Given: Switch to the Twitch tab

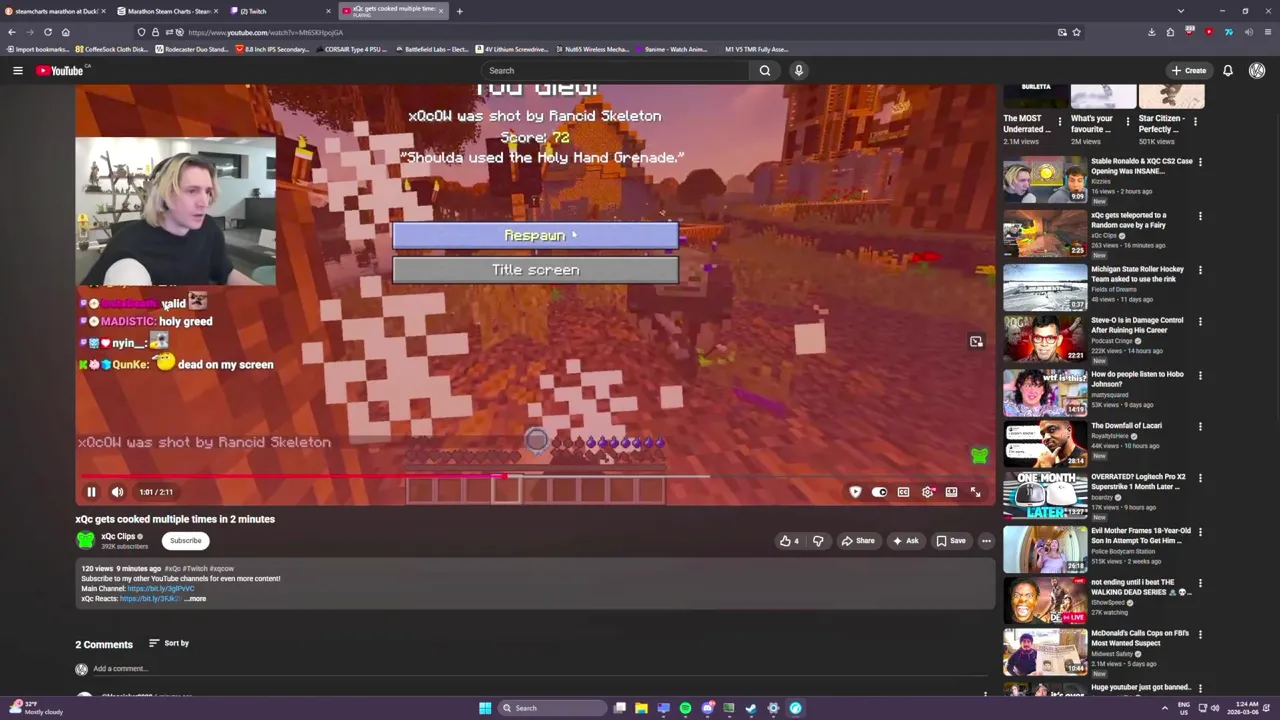Looking at the screenshot, I should coord(280,11).
